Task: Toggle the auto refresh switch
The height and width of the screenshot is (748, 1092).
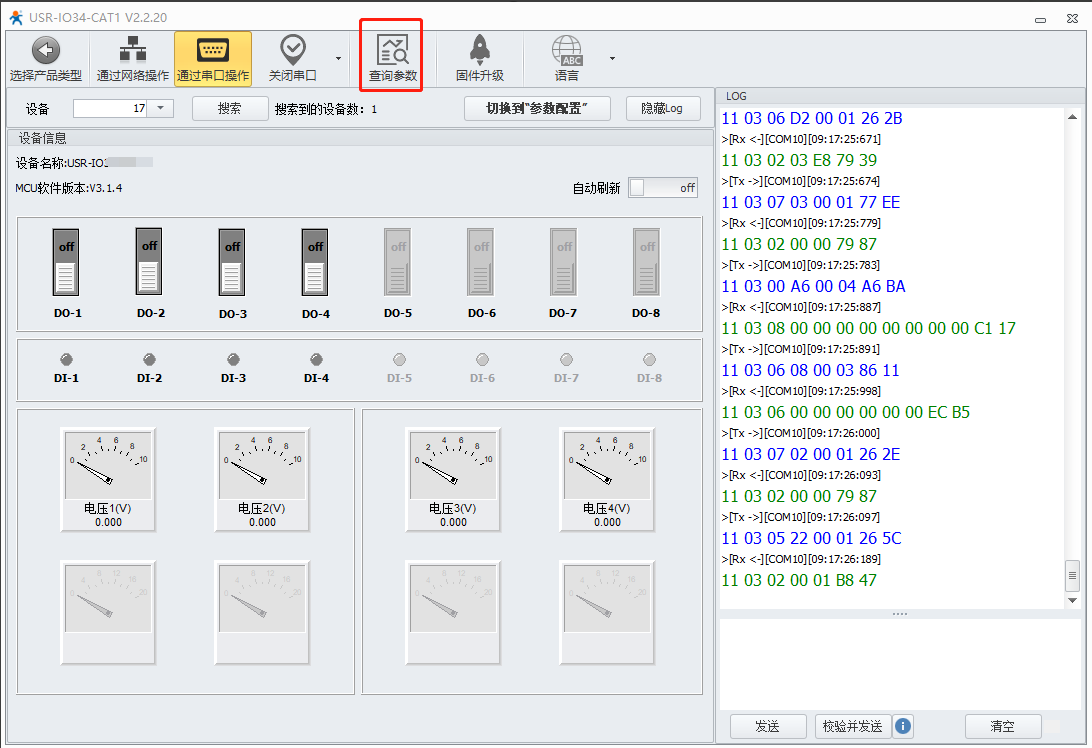Action: [663, 188]
